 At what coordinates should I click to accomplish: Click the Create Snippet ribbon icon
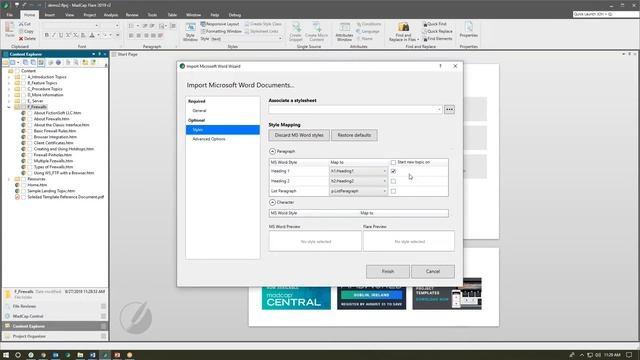tap(296, 31)
